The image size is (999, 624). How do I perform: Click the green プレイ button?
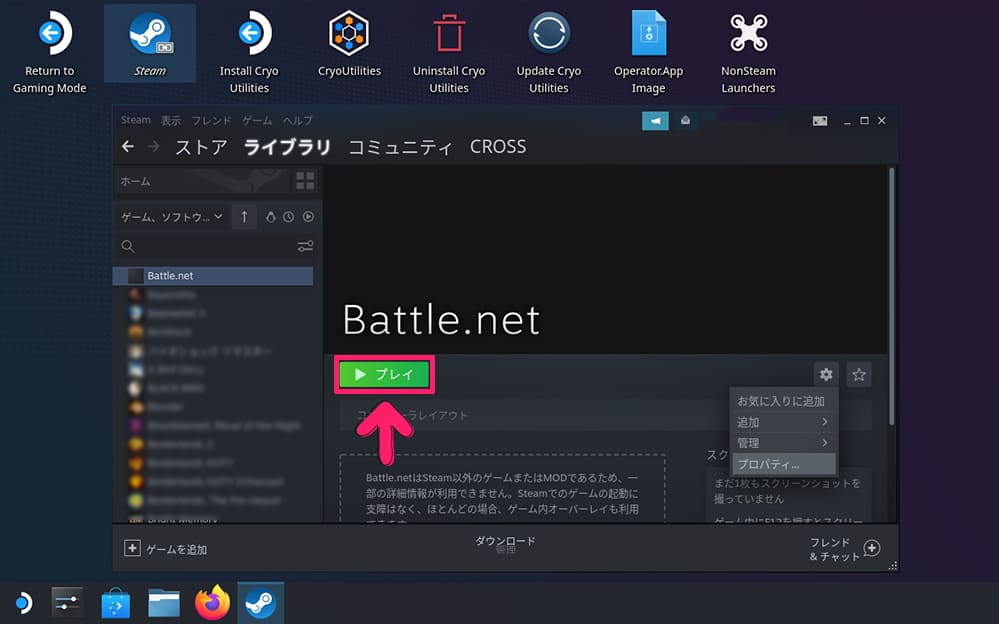click(385, 374)
